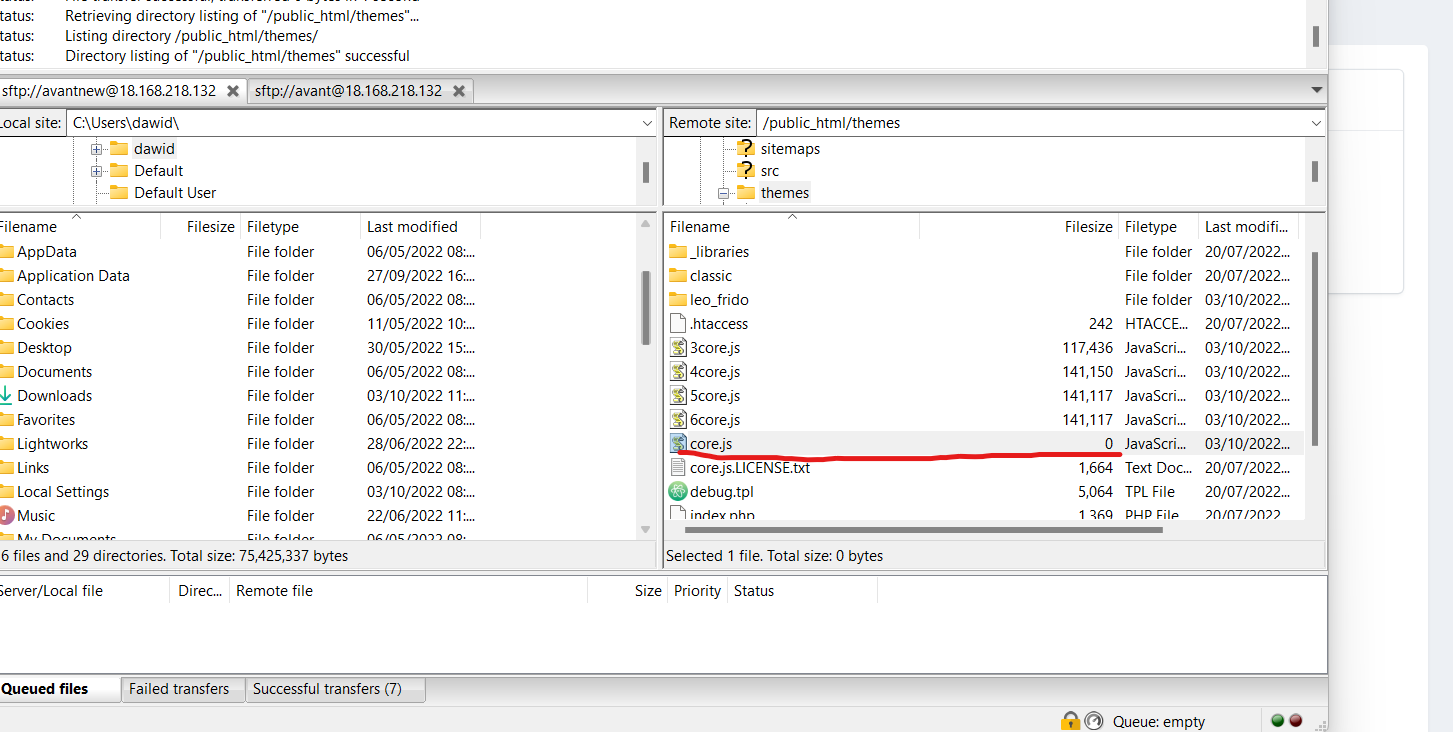Click the .htaccess file icon

point(678,323)
